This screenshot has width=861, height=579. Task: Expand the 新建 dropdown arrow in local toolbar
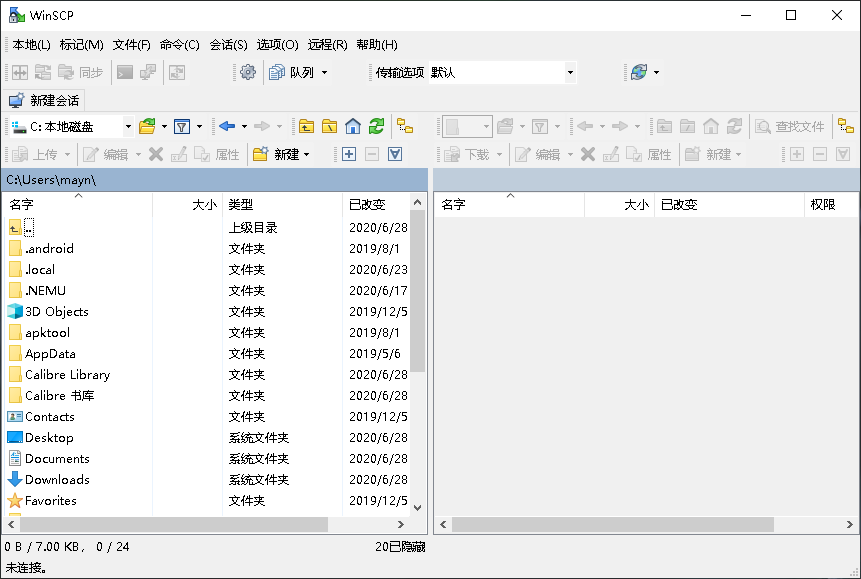[306, 154]
